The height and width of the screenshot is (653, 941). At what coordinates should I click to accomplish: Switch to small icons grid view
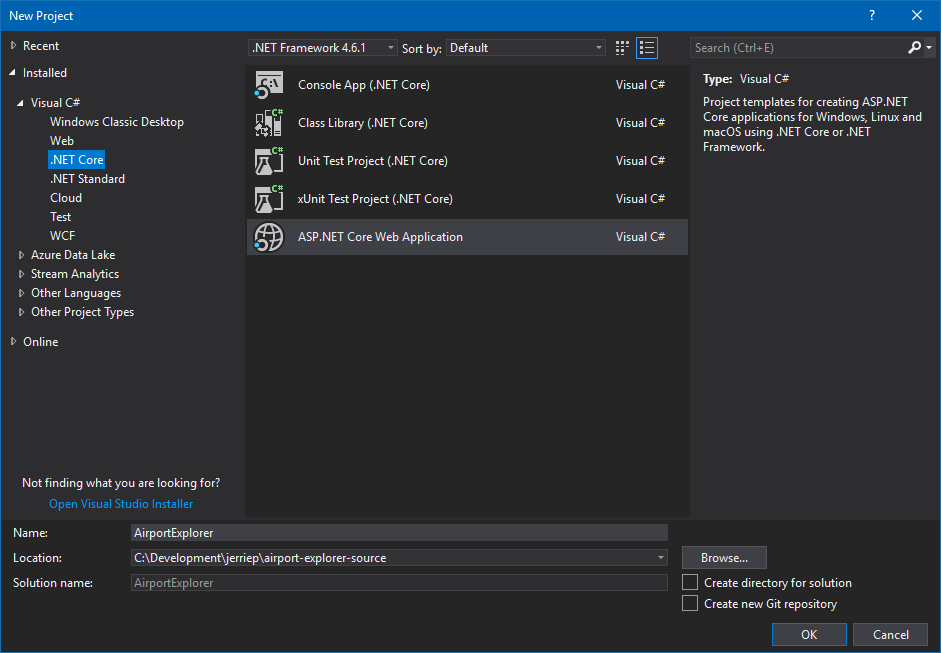point(623,48)
